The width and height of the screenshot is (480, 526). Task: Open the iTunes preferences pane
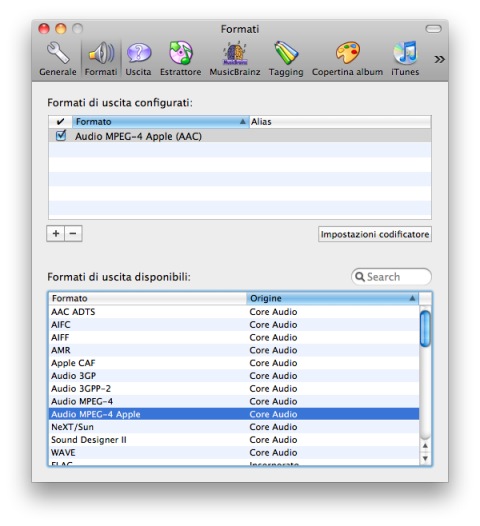(x=405, y=59)
